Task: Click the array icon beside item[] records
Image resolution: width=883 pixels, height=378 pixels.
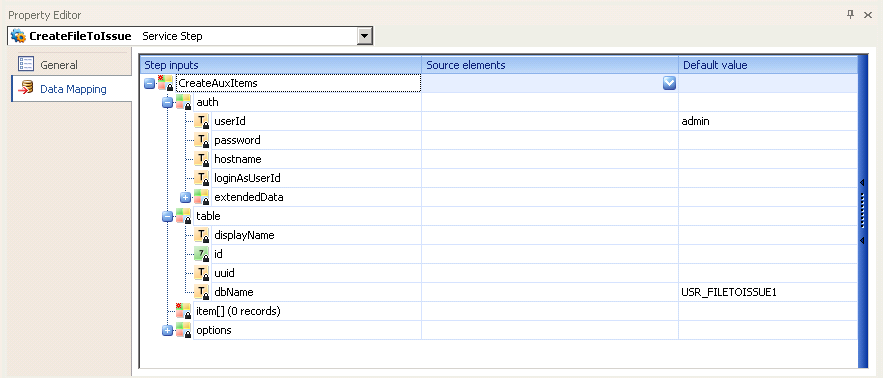Action: (x=183, y=311)
